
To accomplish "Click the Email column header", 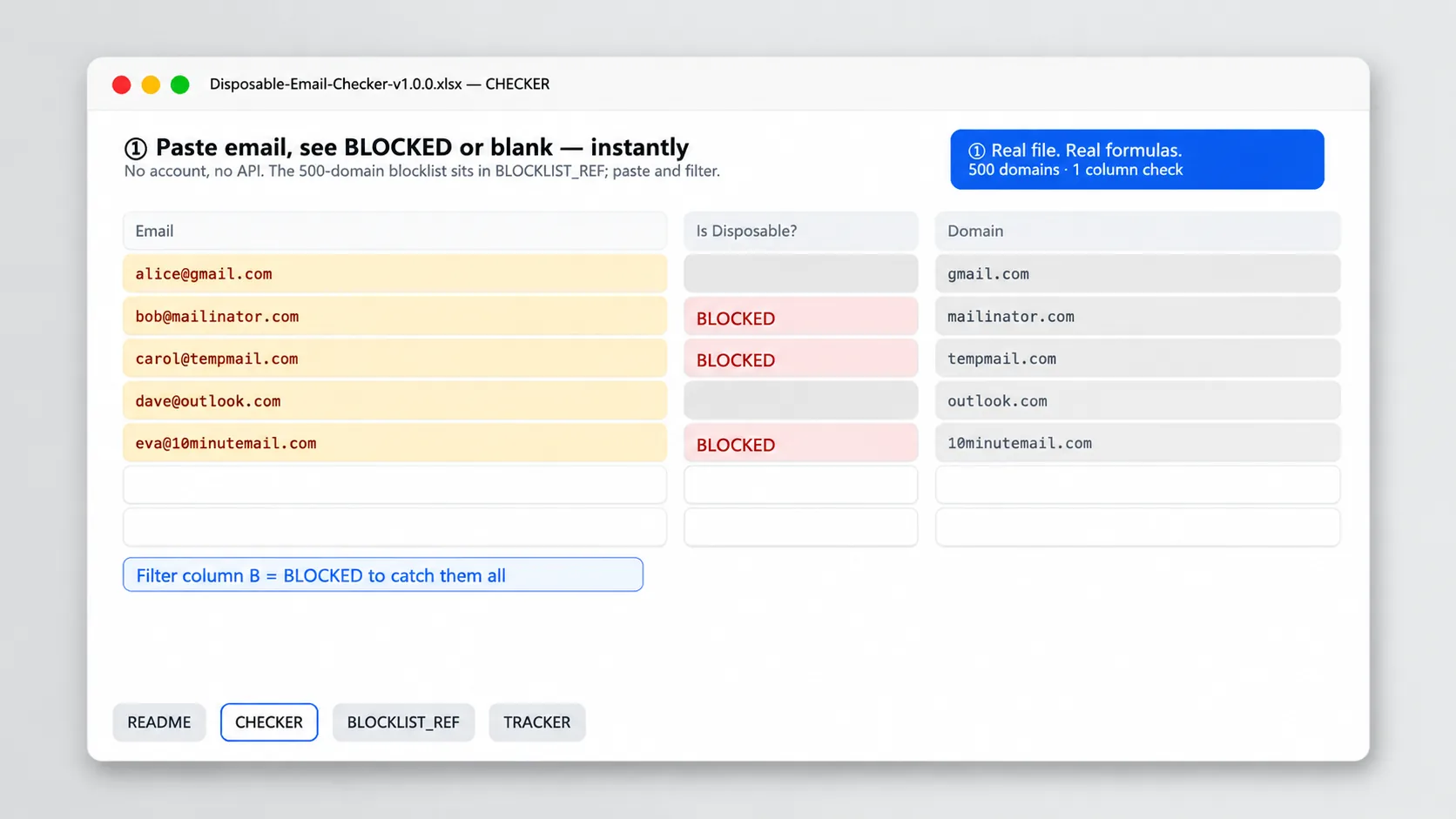I will 395,231.
